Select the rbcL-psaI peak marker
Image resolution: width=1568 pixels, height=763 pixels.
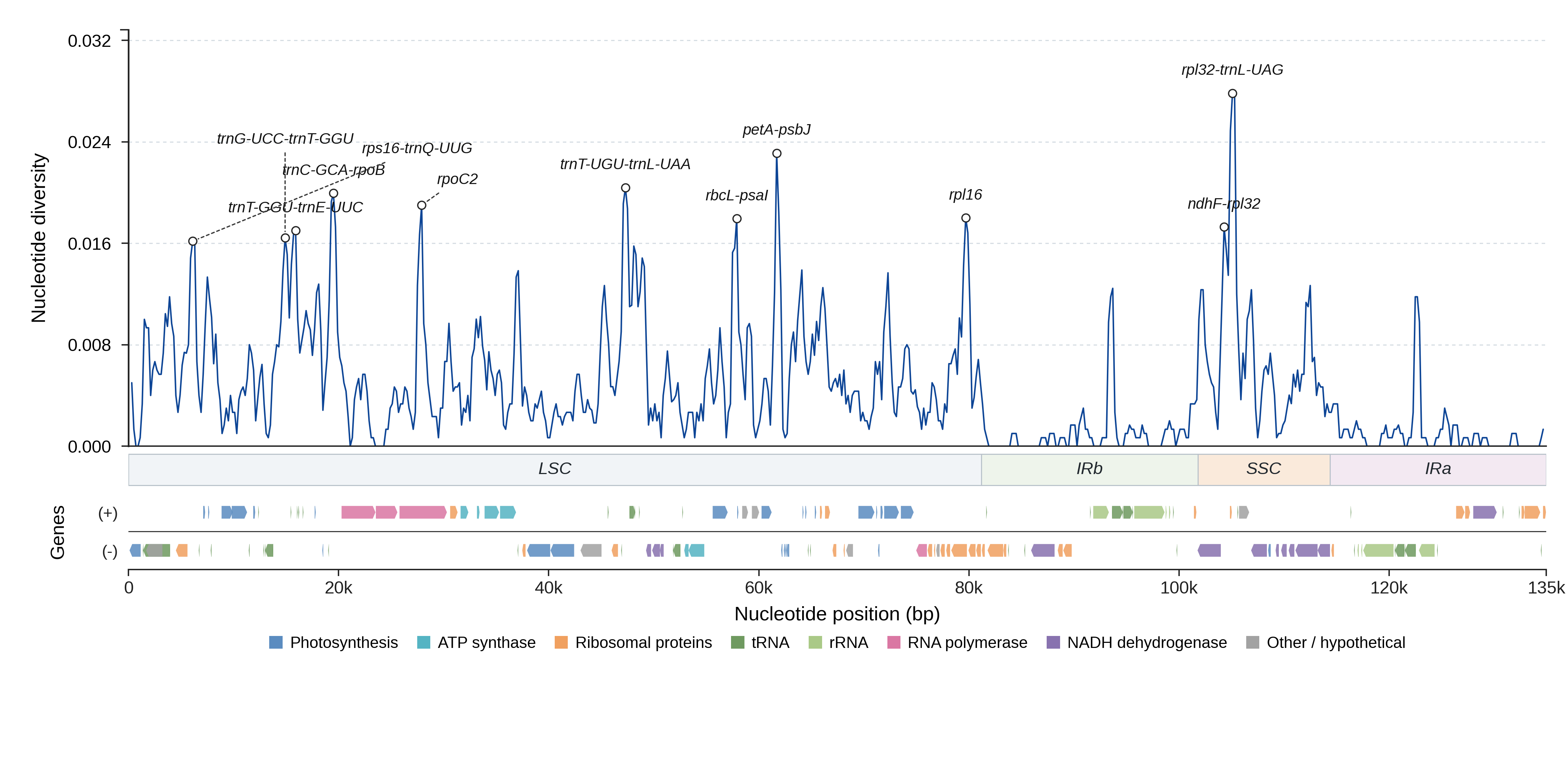(736, 219)
